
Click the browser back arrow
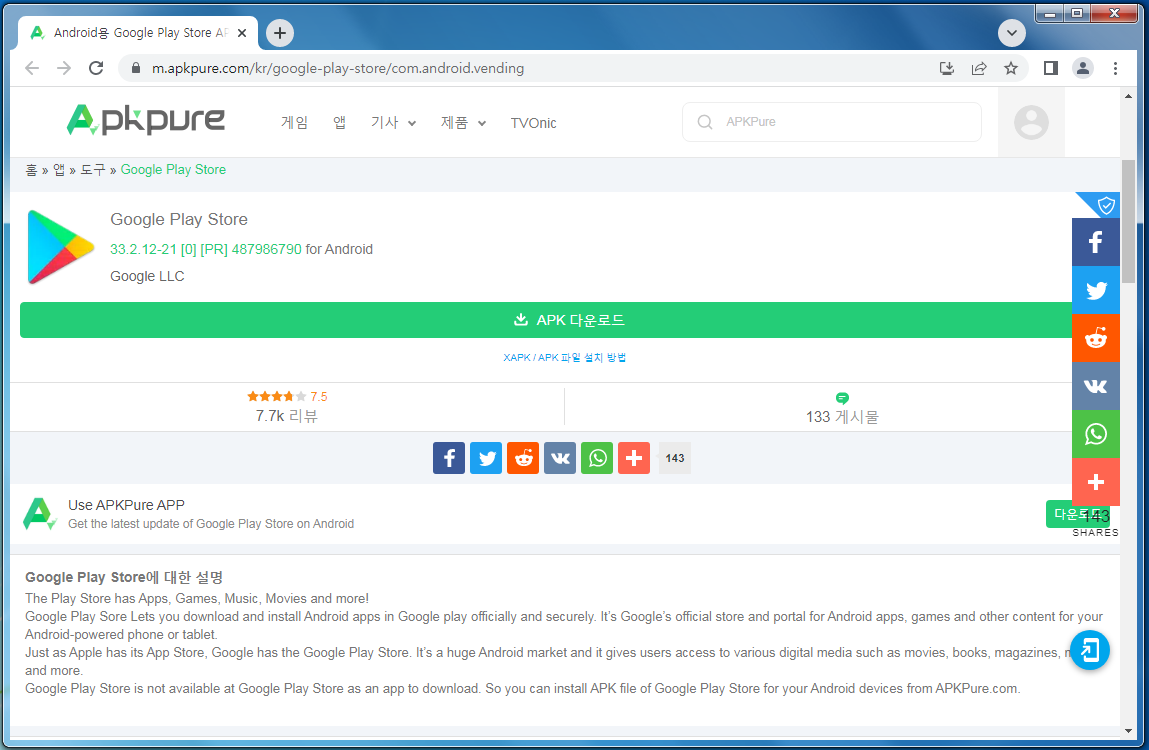pos(32,68)
